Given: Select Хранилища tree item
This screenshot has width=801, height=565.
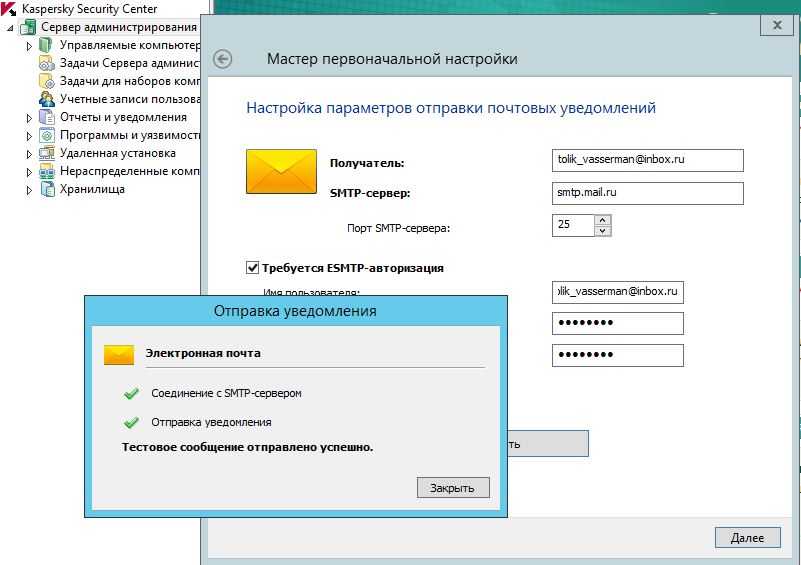Looking at the screenshot, I should [92, 189].
